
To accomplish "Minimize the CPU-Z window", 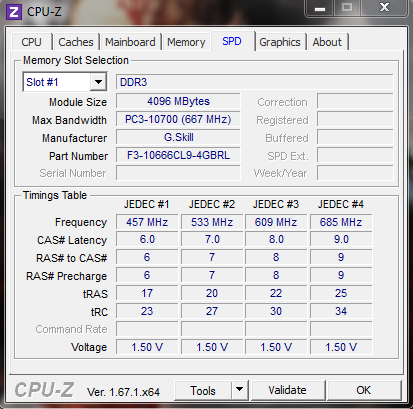I will (x=320, y=8).
